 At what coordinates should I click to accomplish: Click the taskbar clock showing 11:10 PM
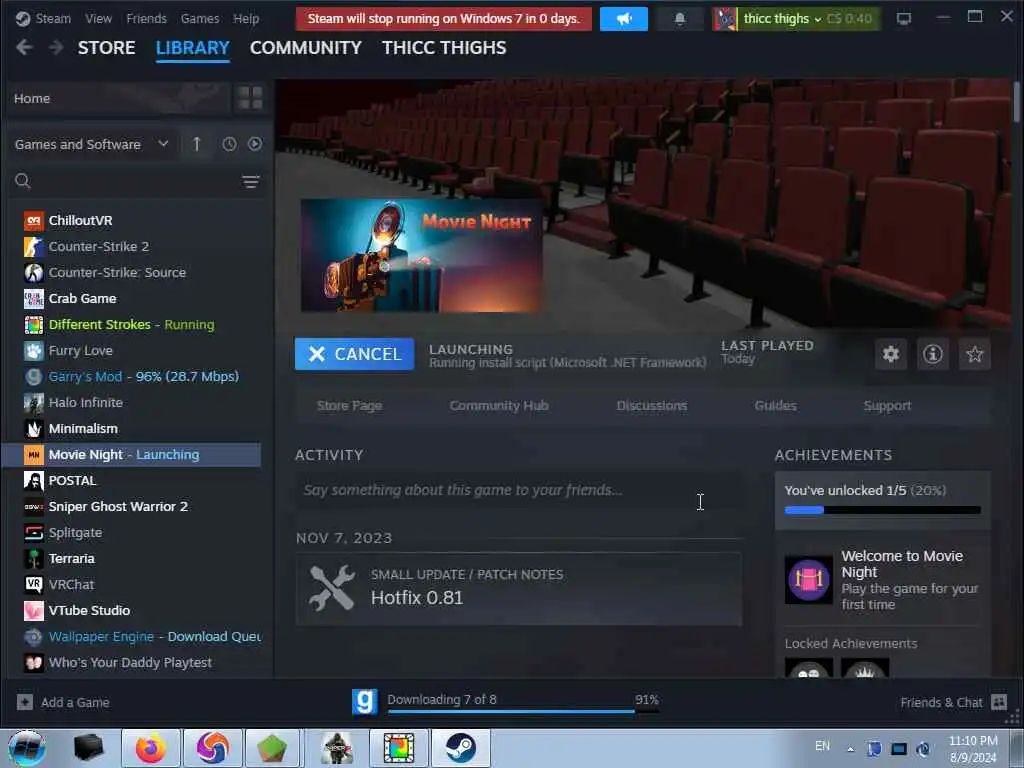[x=973, y=749]
